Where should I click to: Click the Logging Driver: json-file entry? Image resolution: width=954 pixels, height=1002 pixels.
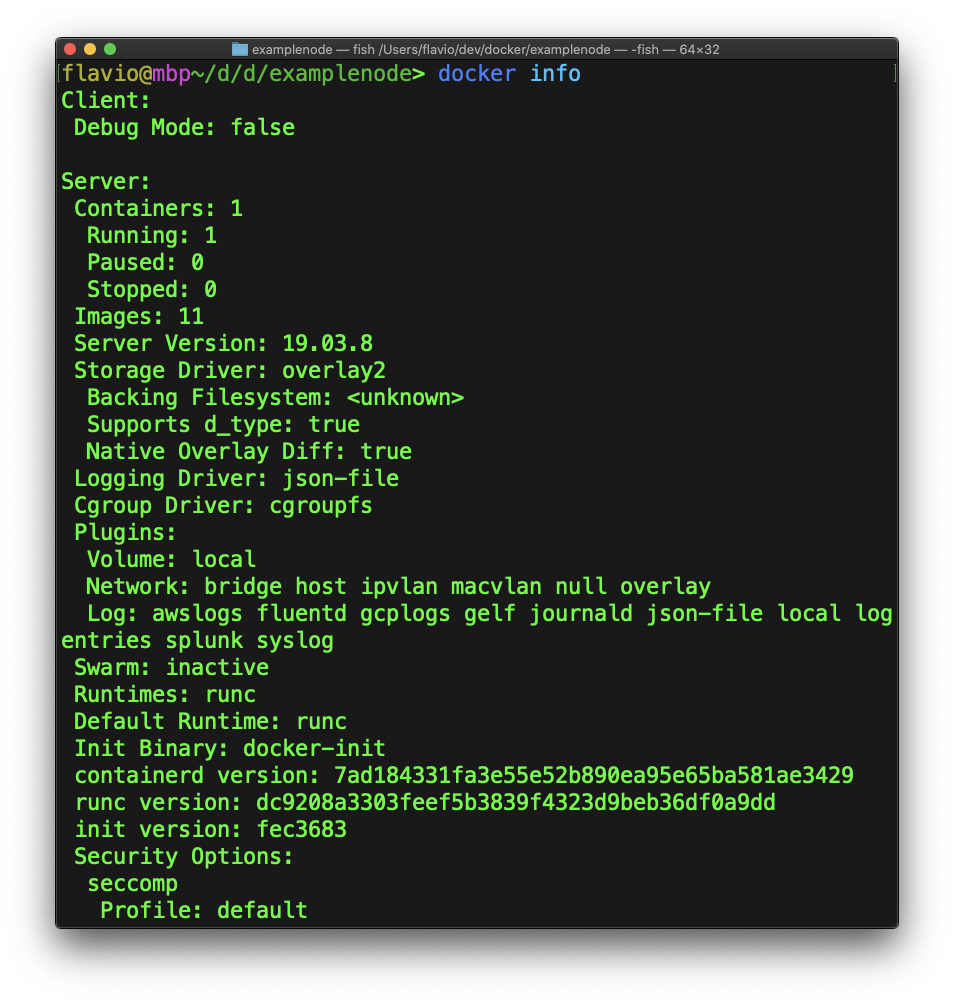point(236,478)
